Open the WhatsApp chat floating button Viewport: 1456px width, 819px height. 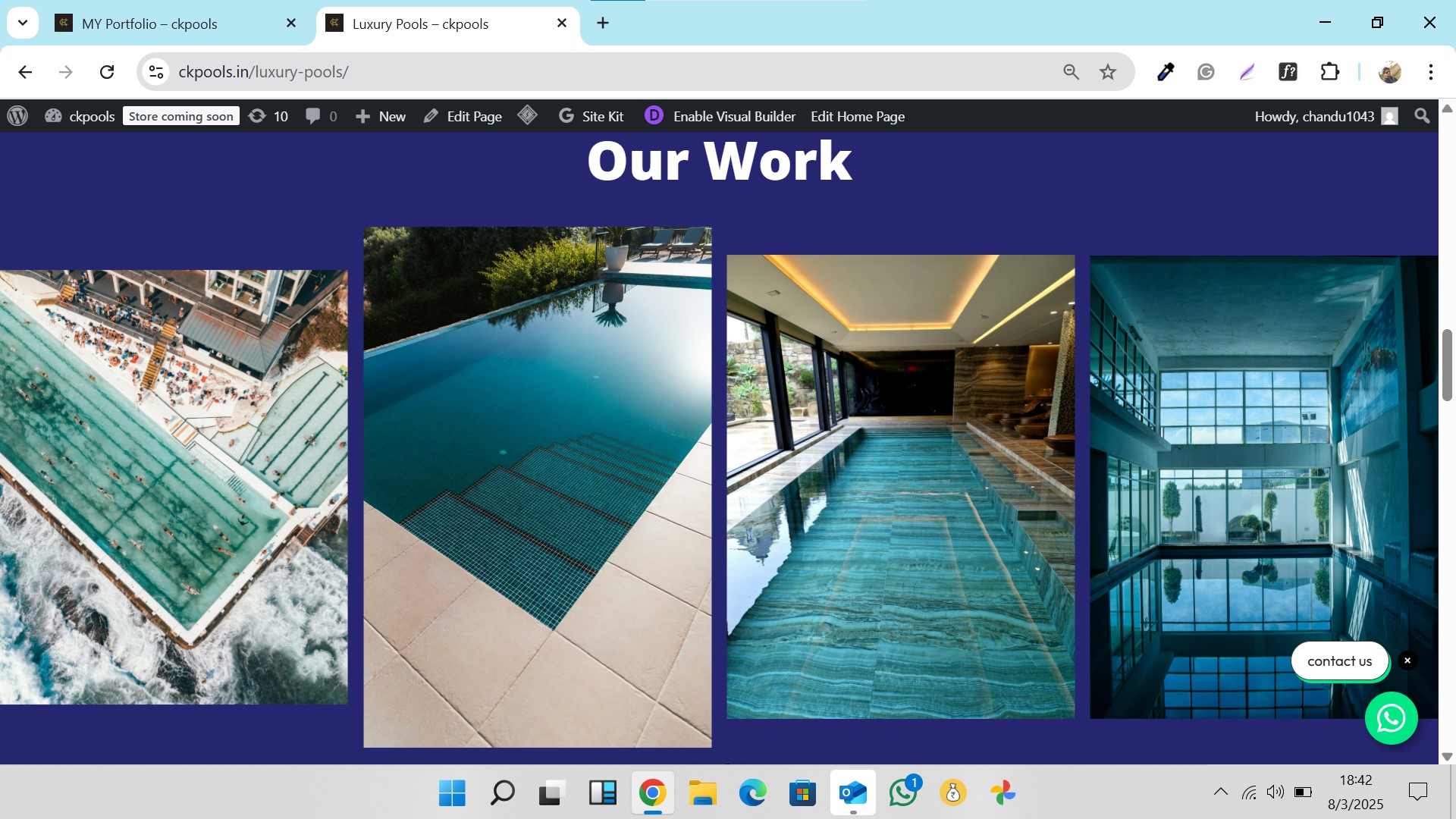1391,718
